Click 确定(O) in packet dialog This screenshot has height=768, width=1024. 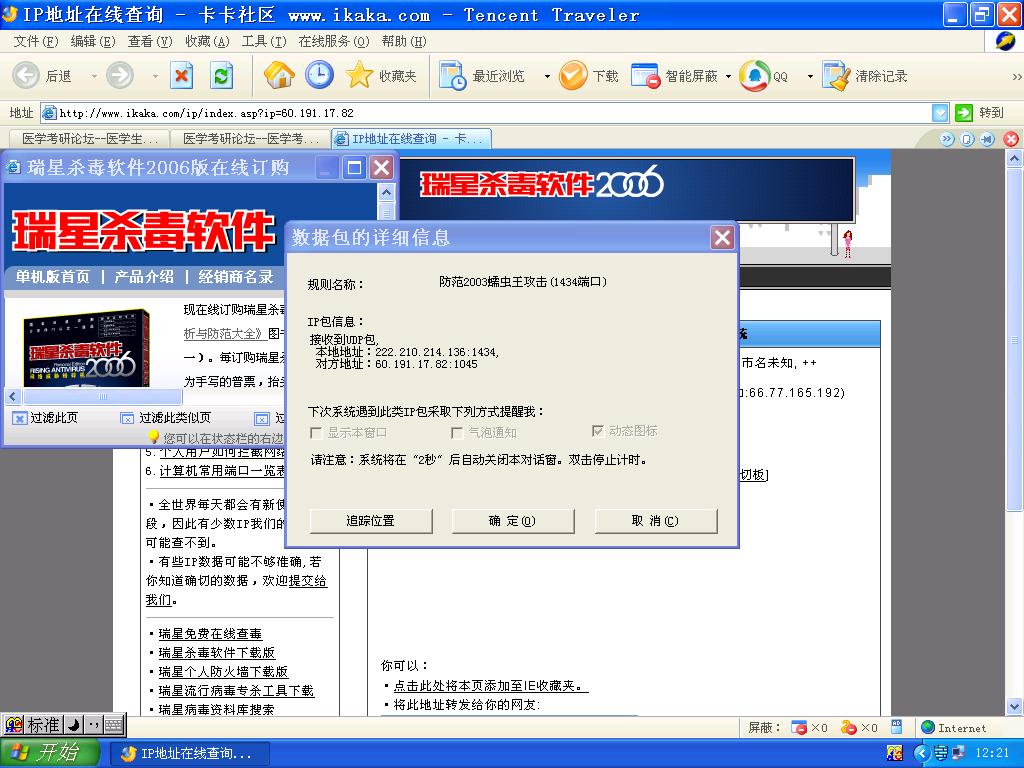point(513,520)
